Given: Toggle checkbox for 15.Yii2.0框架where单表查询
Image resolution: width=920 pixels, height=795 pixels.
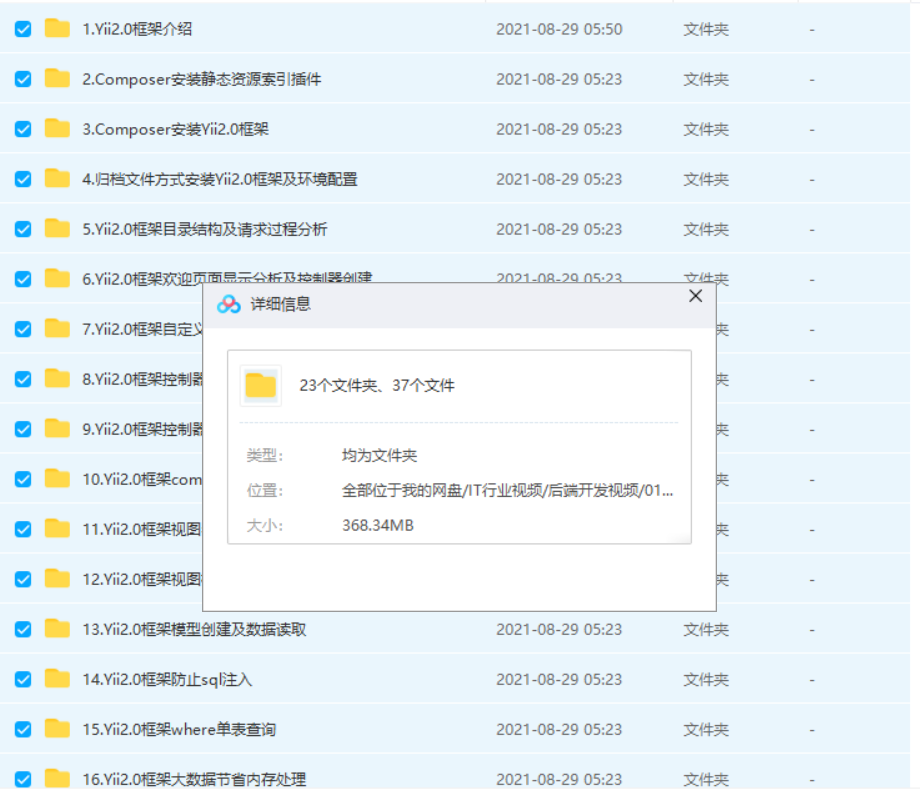Looking at the screenshot, I should (x=23, y=729).
